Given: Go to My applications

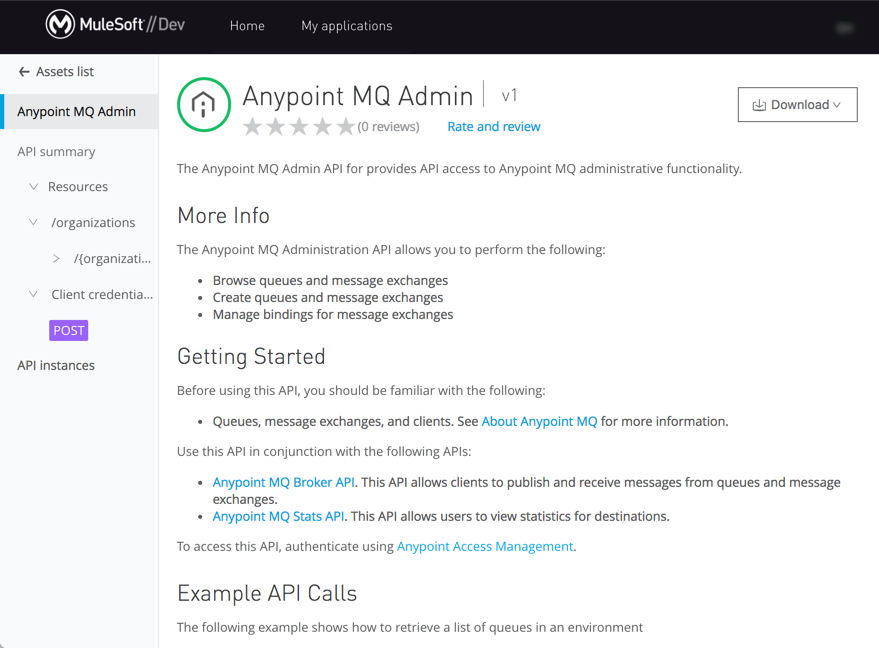Looking at the screenshot, I should (346, 26).
